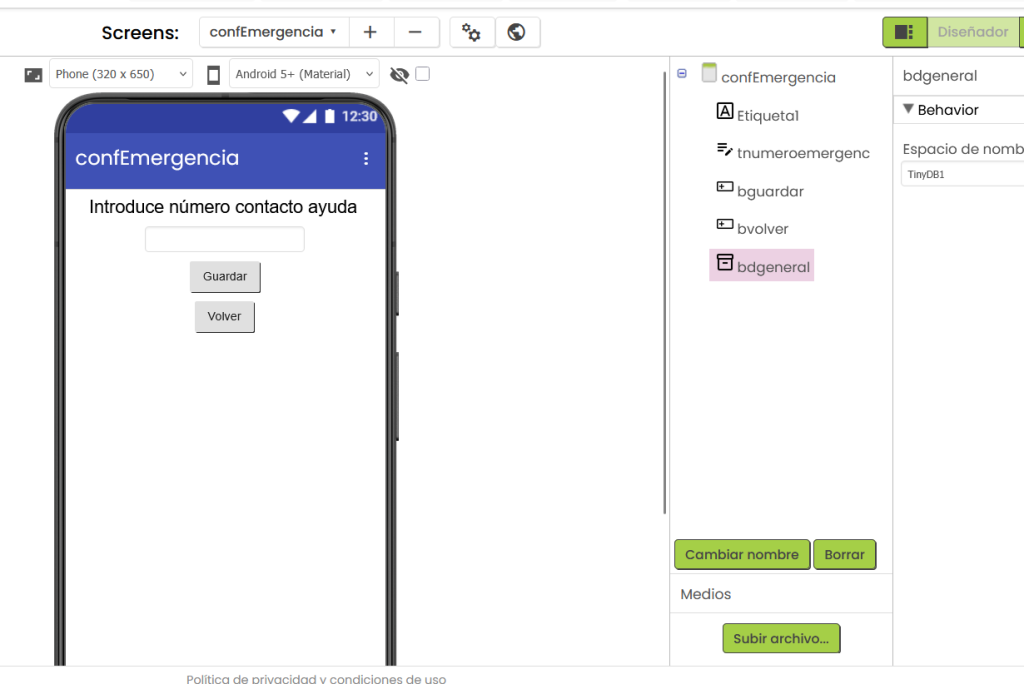Toggle the hidden components eye icon
This screenshot has height=684, width=1024.
[400, 74]
